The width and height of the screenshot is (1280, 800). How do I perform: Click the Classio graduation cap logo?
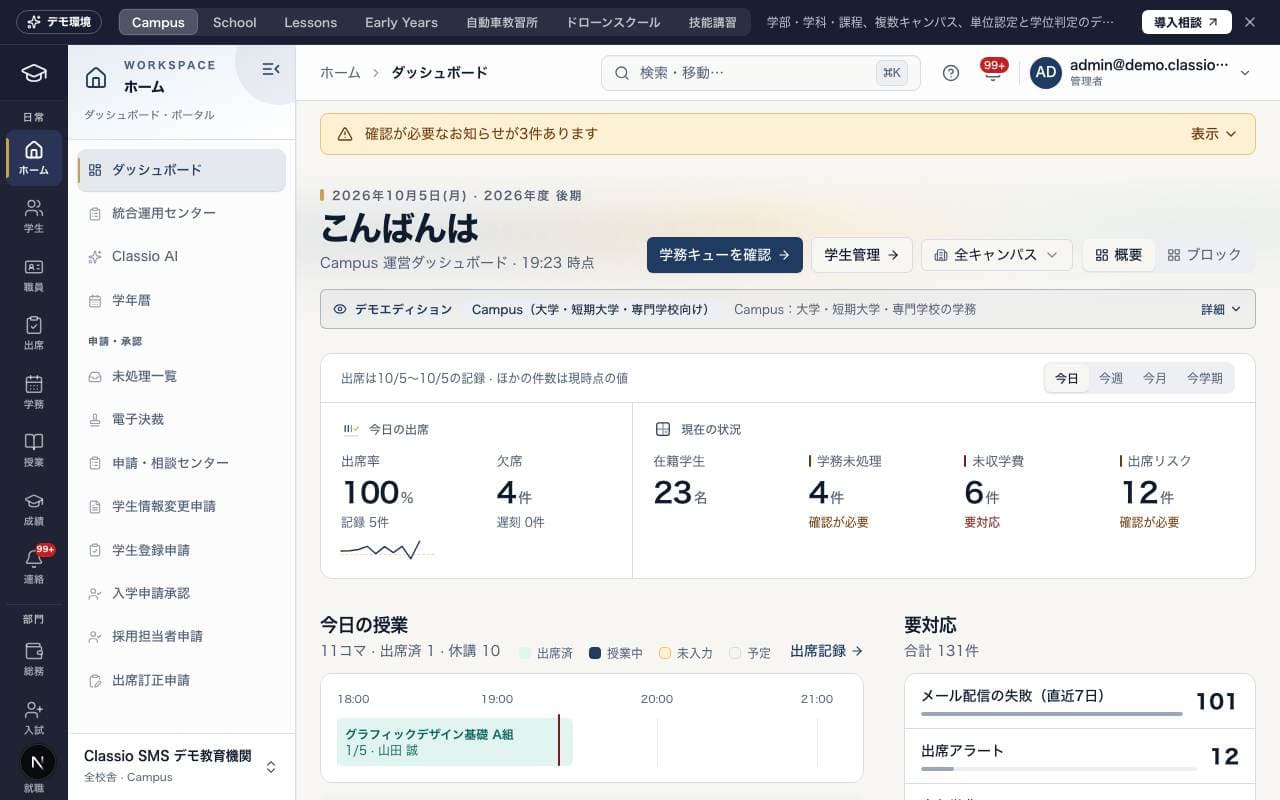pos(34,73)
